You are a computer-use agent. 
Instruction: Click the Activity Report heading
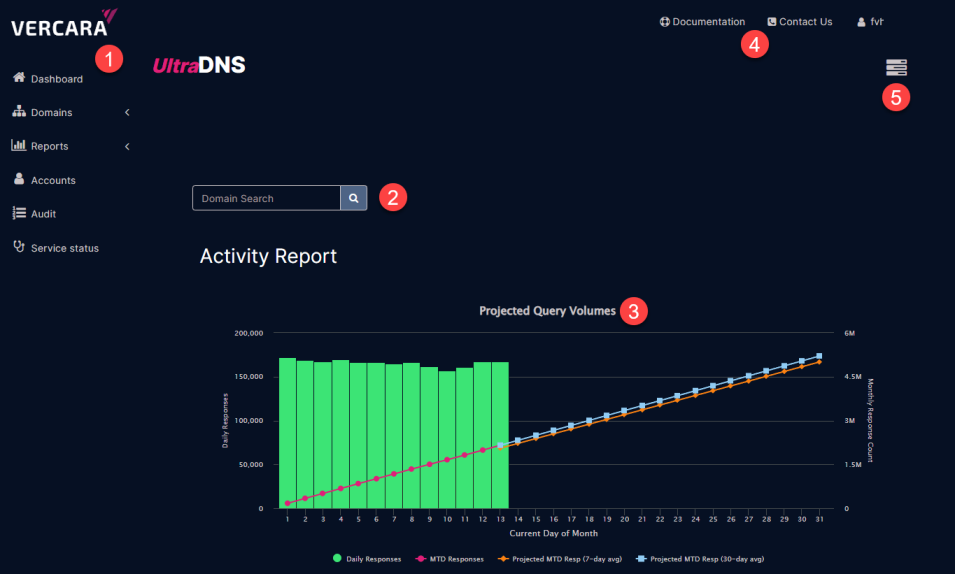[x=268, y=256]
